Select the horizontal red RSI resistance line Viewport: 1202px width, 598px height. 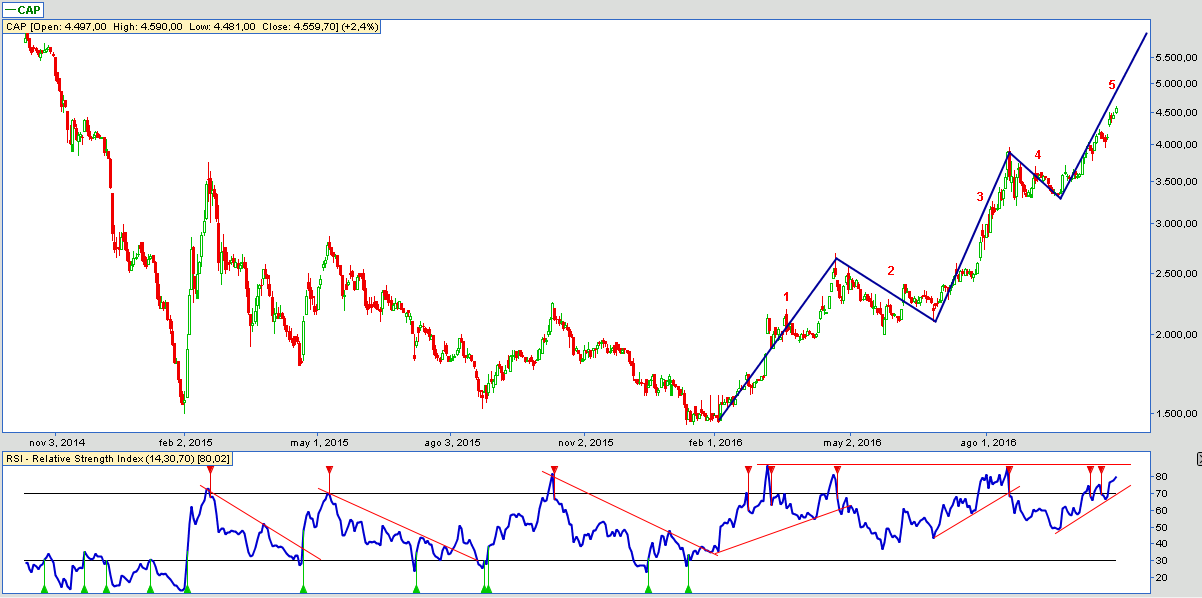950,464
